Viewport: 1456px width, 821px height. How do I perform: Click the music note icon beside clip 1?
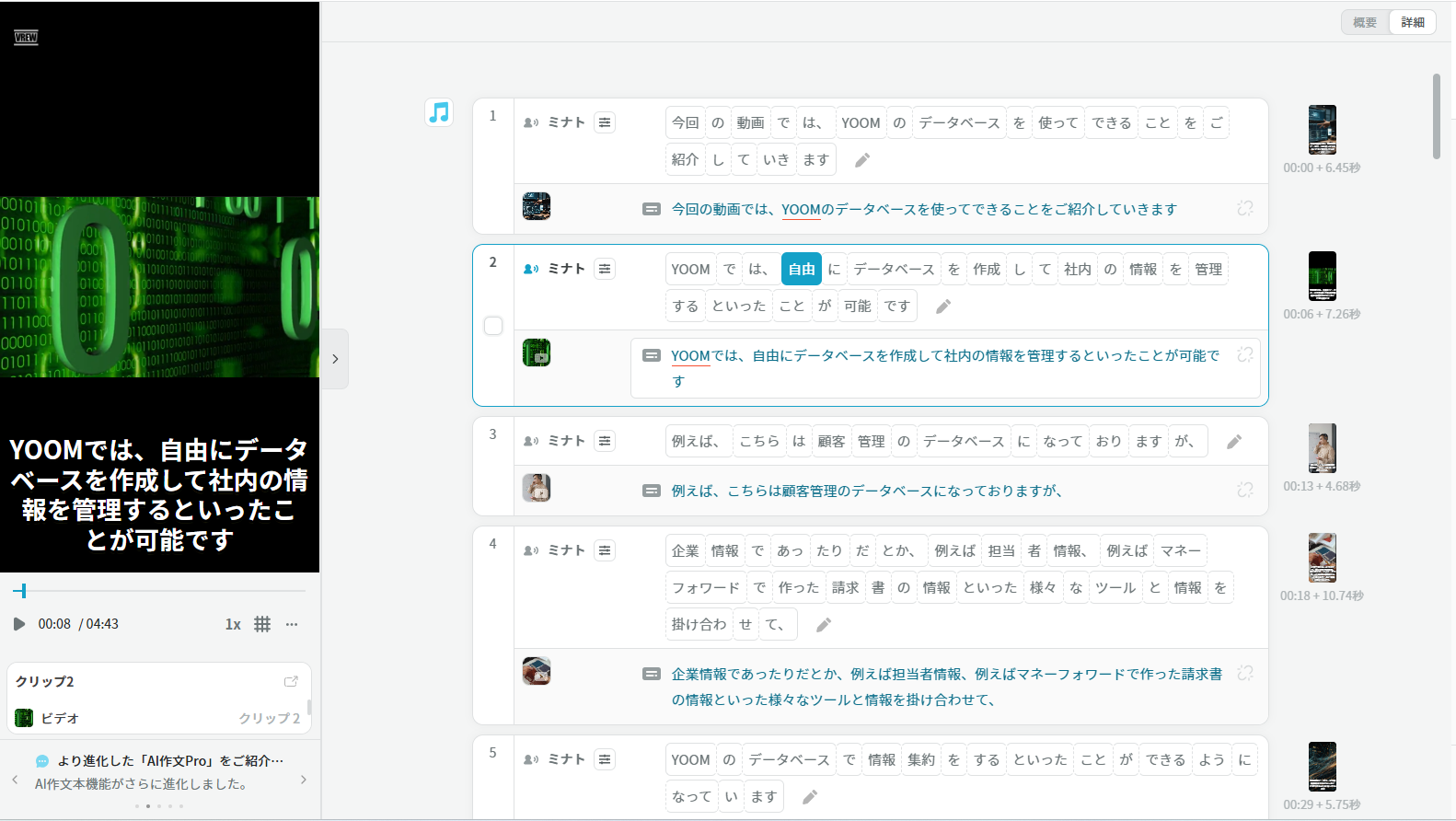[439, 112]
